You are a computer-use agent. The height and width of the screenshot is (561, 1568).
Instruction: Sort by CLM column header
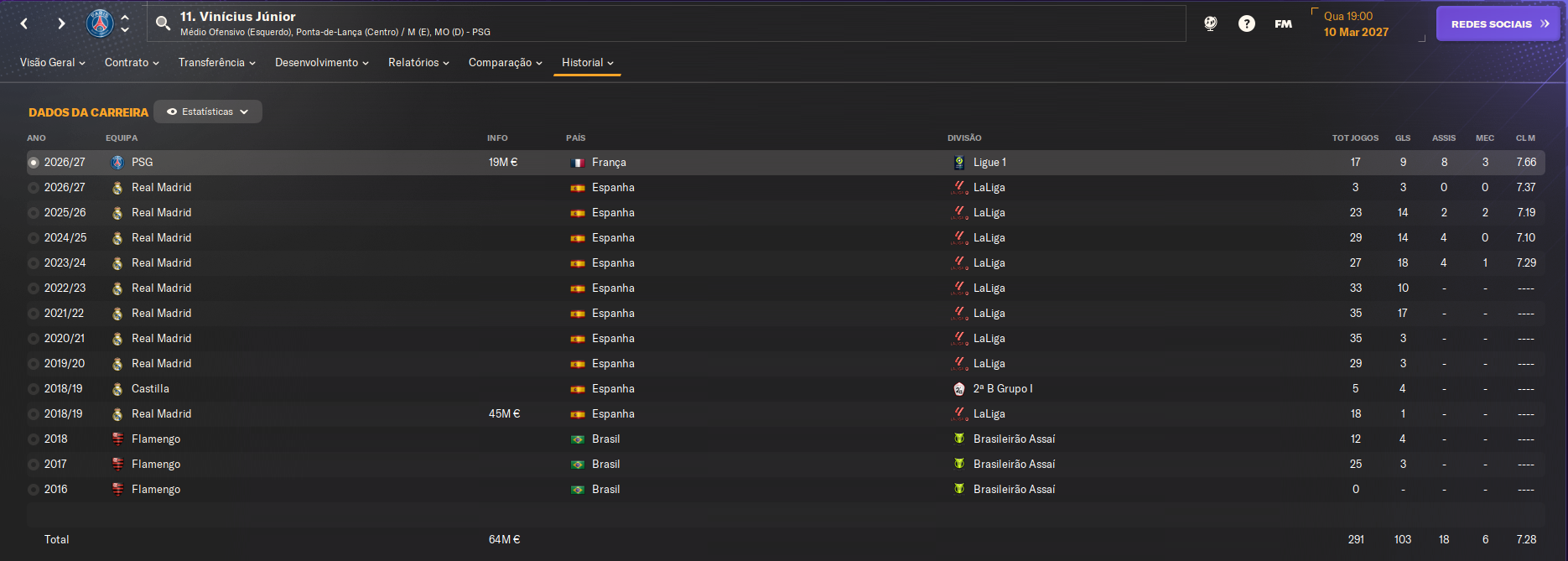click(x=1525, y=138)
